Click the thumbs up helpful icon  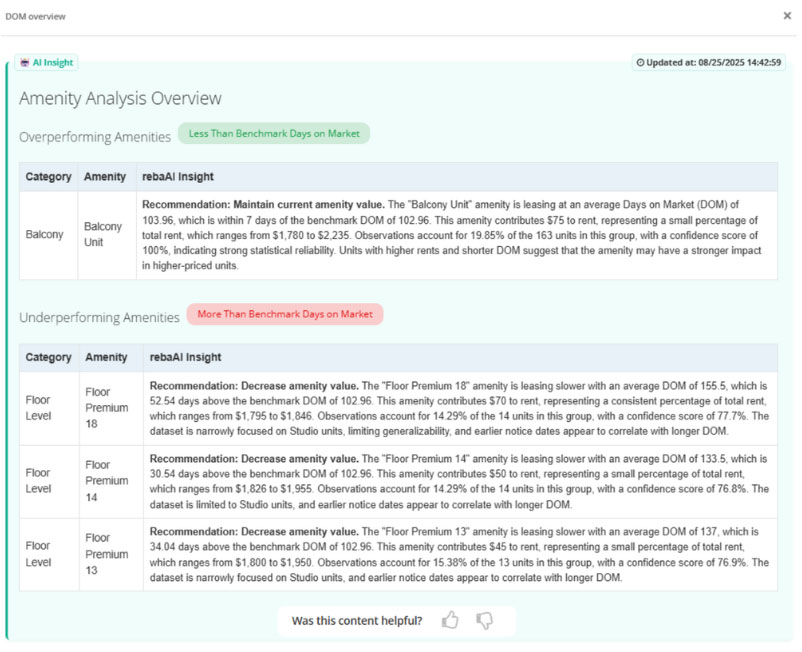pos(450,620)
